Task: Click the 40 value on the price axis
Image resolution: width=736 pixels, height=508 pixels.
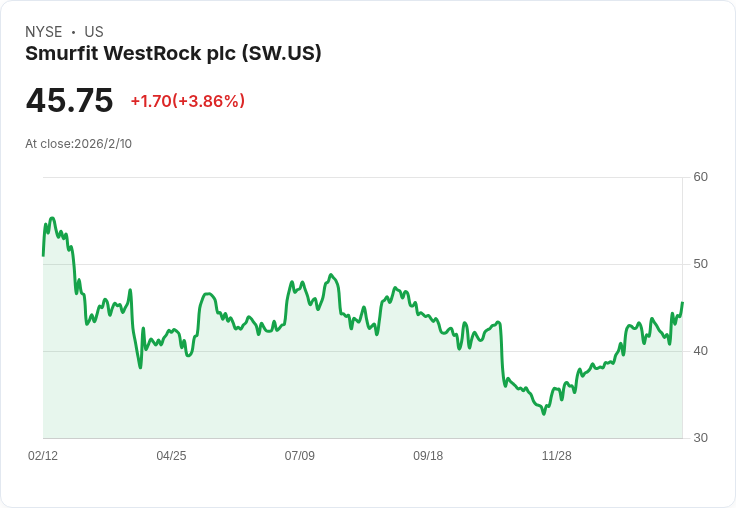Action: tap(700, 351)
